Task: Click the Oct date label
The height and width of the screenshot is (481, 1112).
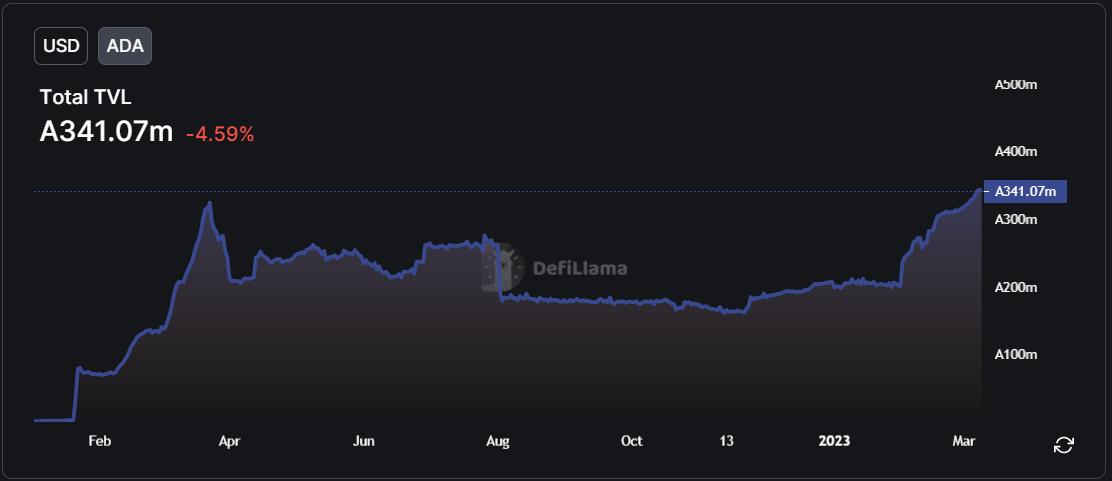Action: click(631, 441)
